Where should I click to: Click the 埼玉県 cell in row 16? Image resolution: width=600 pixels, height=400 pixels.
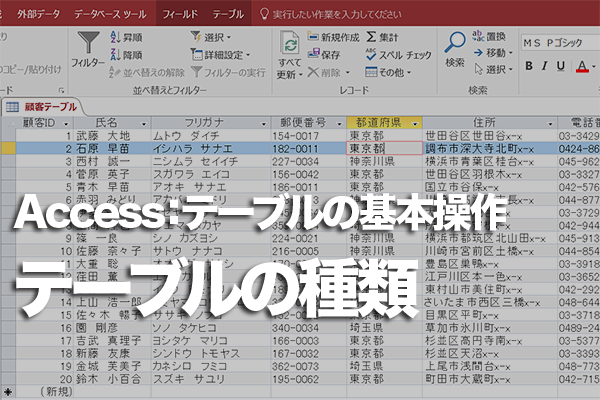pos(385,328)
